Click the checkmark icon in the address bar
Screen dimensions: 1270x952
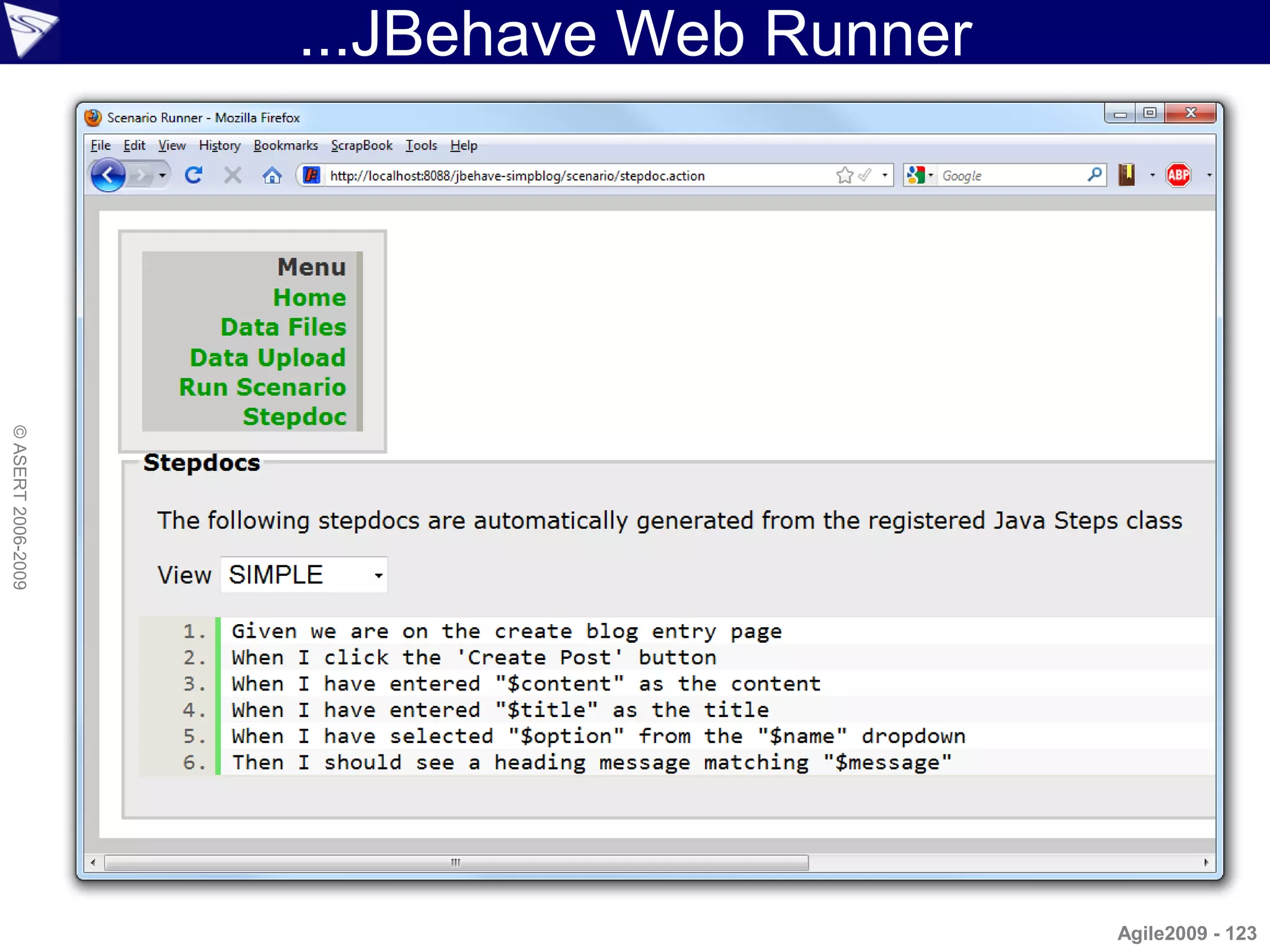pos(864,175)
